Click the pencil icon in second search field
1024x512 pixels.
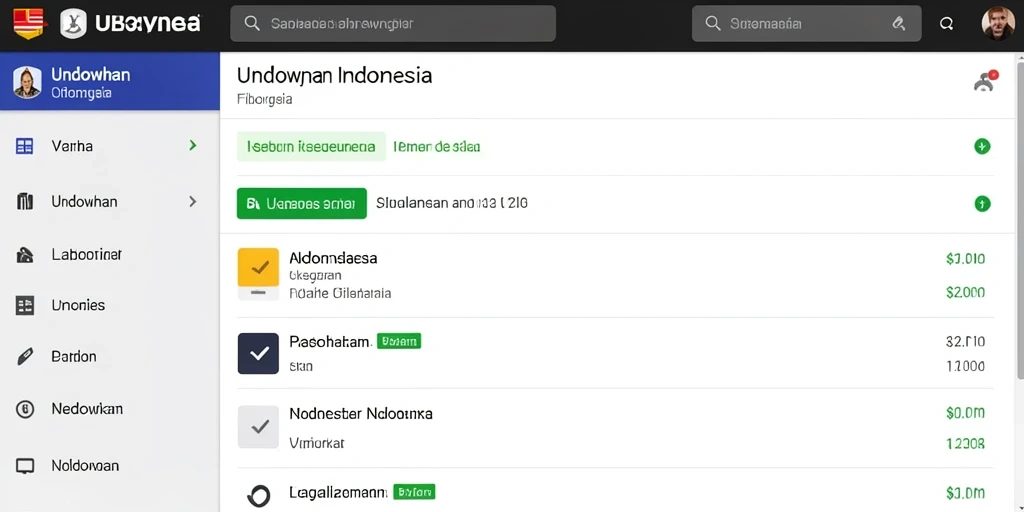(898, 24)
